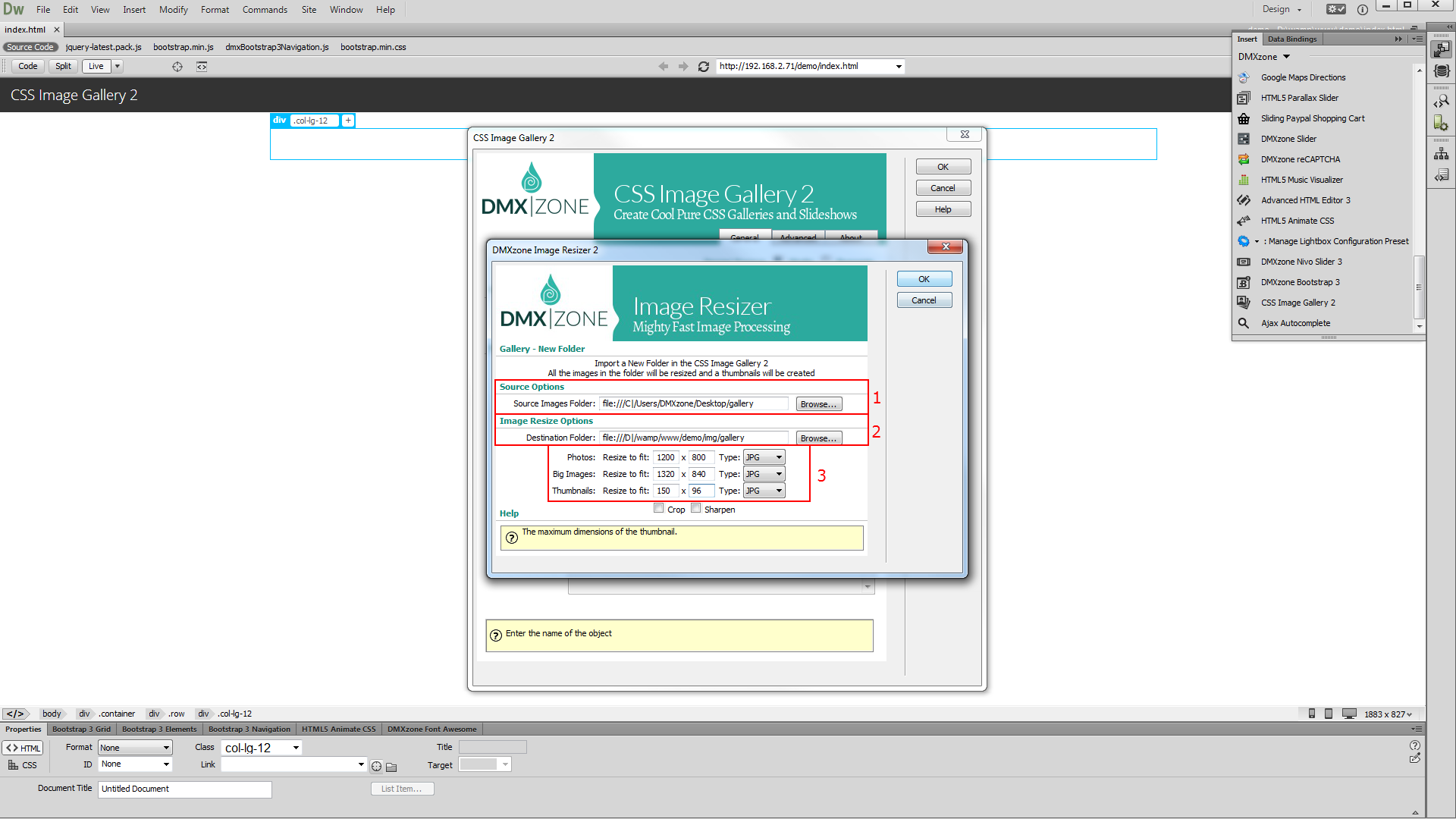Click the DMXzone reCAPTCHA icon
The image size is (1456, 819).
[x=1244, y=159]
